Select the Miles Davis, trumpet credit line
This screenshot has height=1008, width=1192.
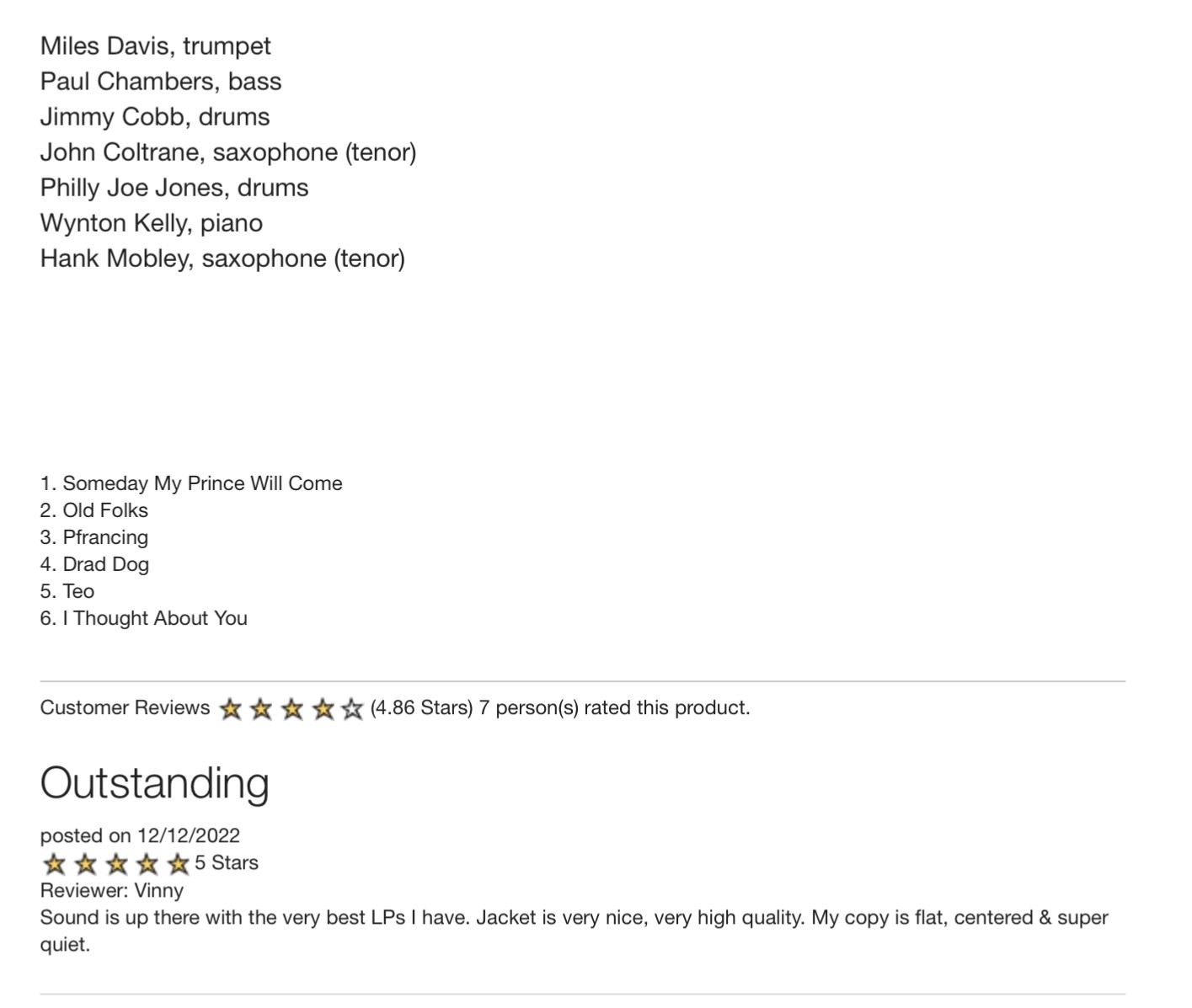[156, 45]
